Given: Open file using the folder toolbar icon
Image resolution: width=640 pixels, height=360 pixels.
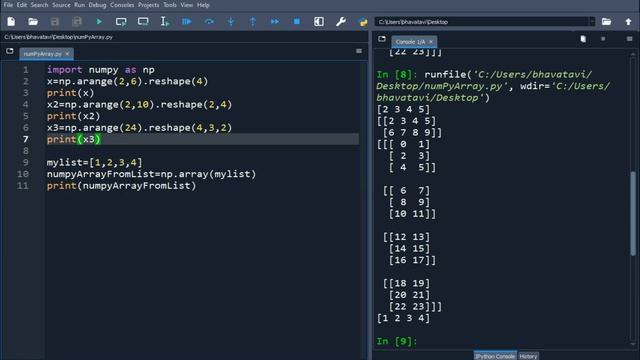Looking at the screenshot, I should (33, 22).
